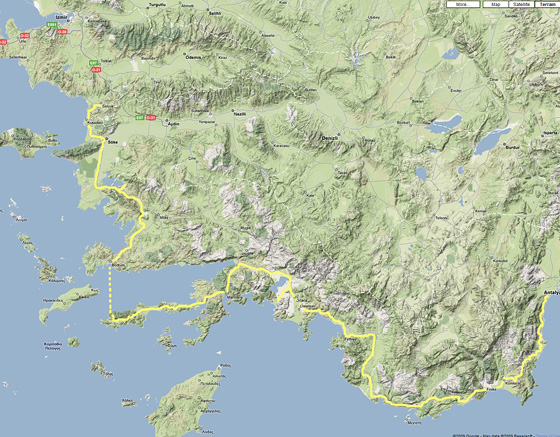560x437 pixels.
Task: Open the More... layers menu
Action: [463, 5]
